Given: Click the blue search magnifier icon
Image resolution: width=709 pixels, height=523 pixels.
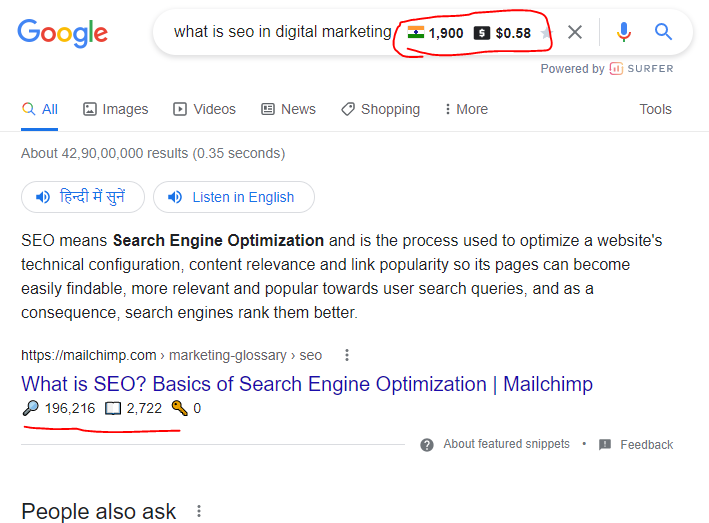Looking at the screenshot, I should (x=663, y=32).
